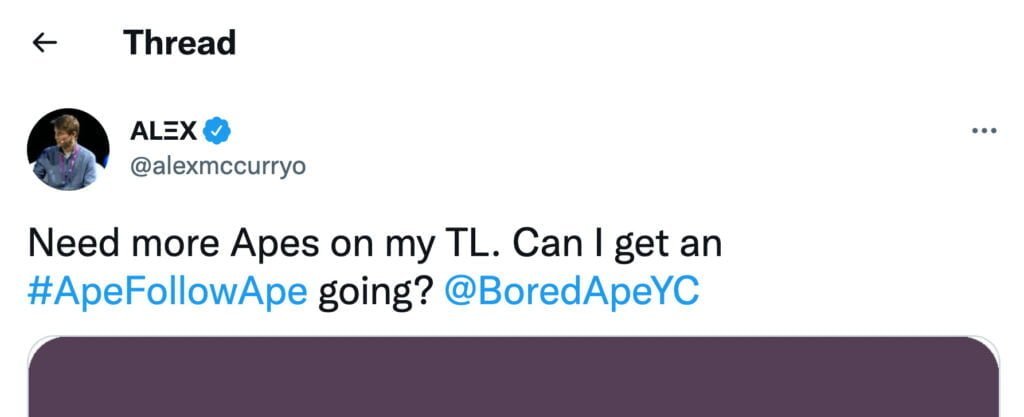
Task: Open the #ApeFollowApe hashtag
Action: 167,296
